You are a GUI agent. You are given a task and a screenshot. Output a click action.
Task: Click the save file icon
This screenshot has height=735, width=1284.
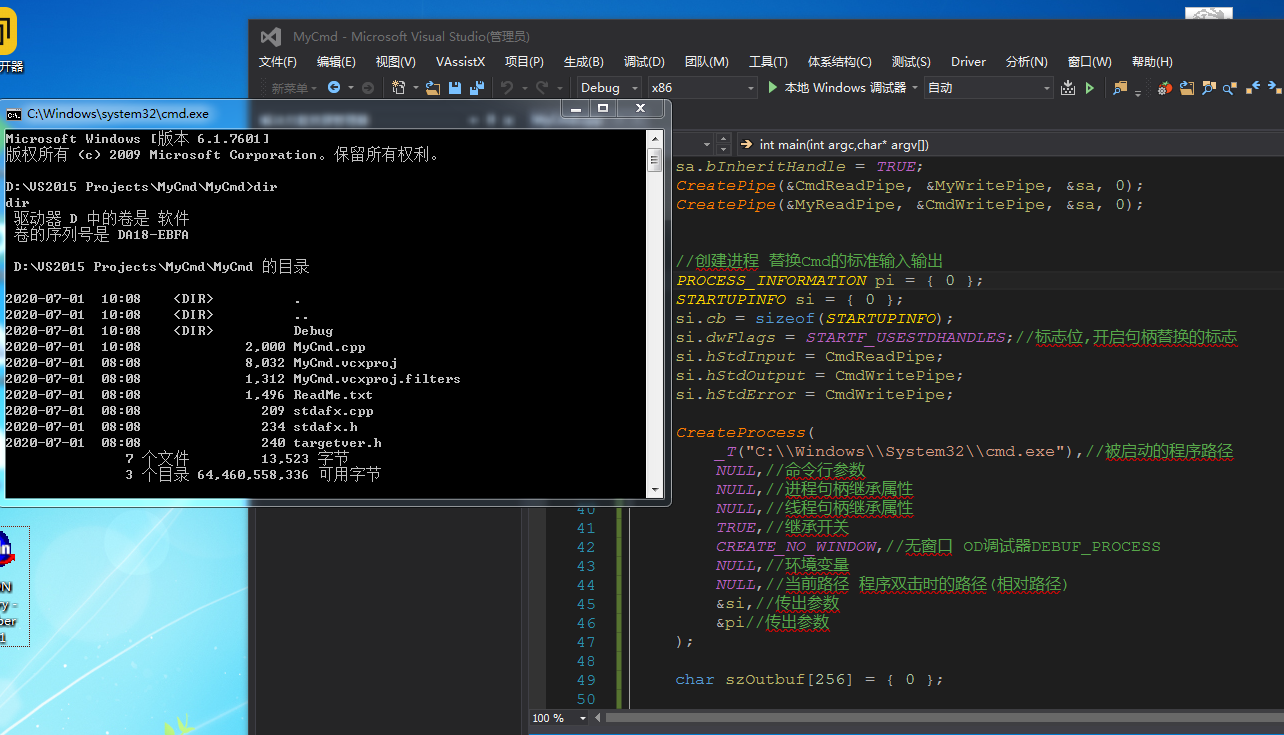pyautogui.click(x=455, y=88)
